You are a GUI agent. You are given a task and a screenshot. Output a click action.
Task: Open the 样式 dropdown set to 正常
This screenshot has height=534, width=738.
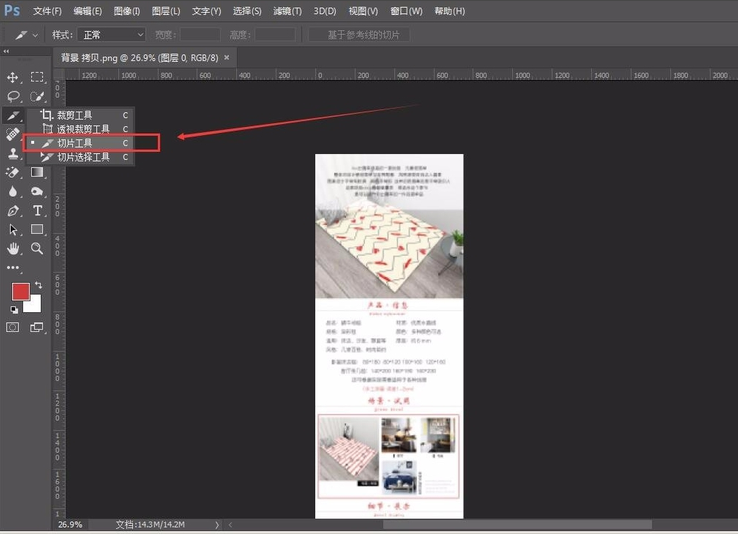click(x=112, y=35)
